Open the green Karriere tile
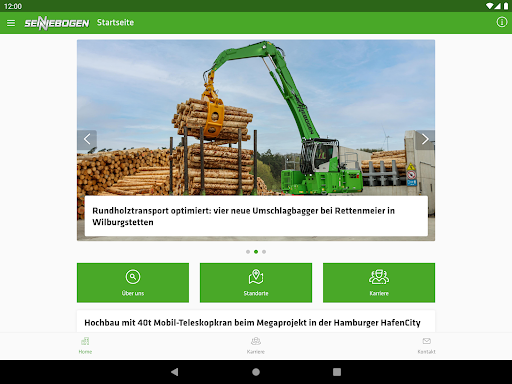The image size is (512, 384). 379,283
